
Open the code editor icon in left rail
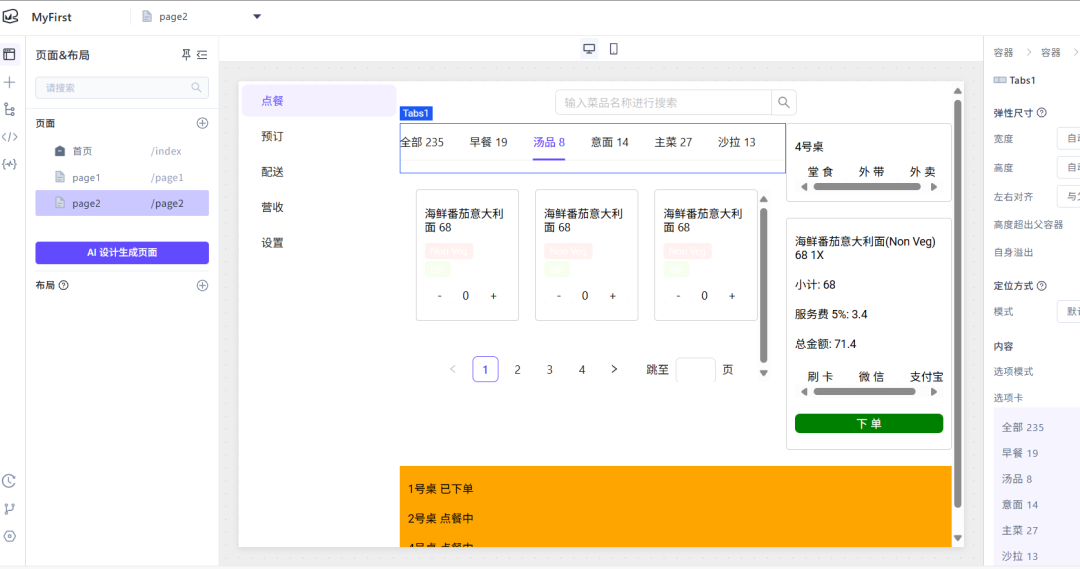click(x=9, y=137)
